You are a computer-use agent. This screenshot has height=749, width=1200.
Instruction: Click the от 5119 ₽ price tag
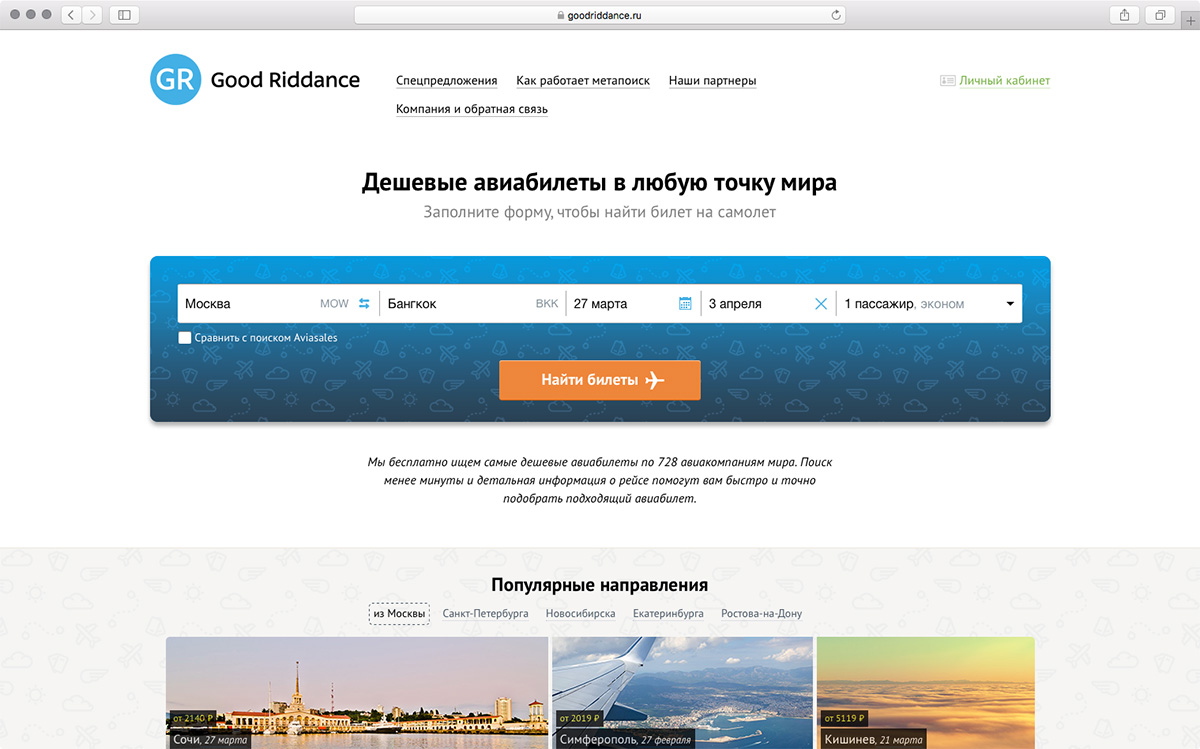tap(844, 718)
